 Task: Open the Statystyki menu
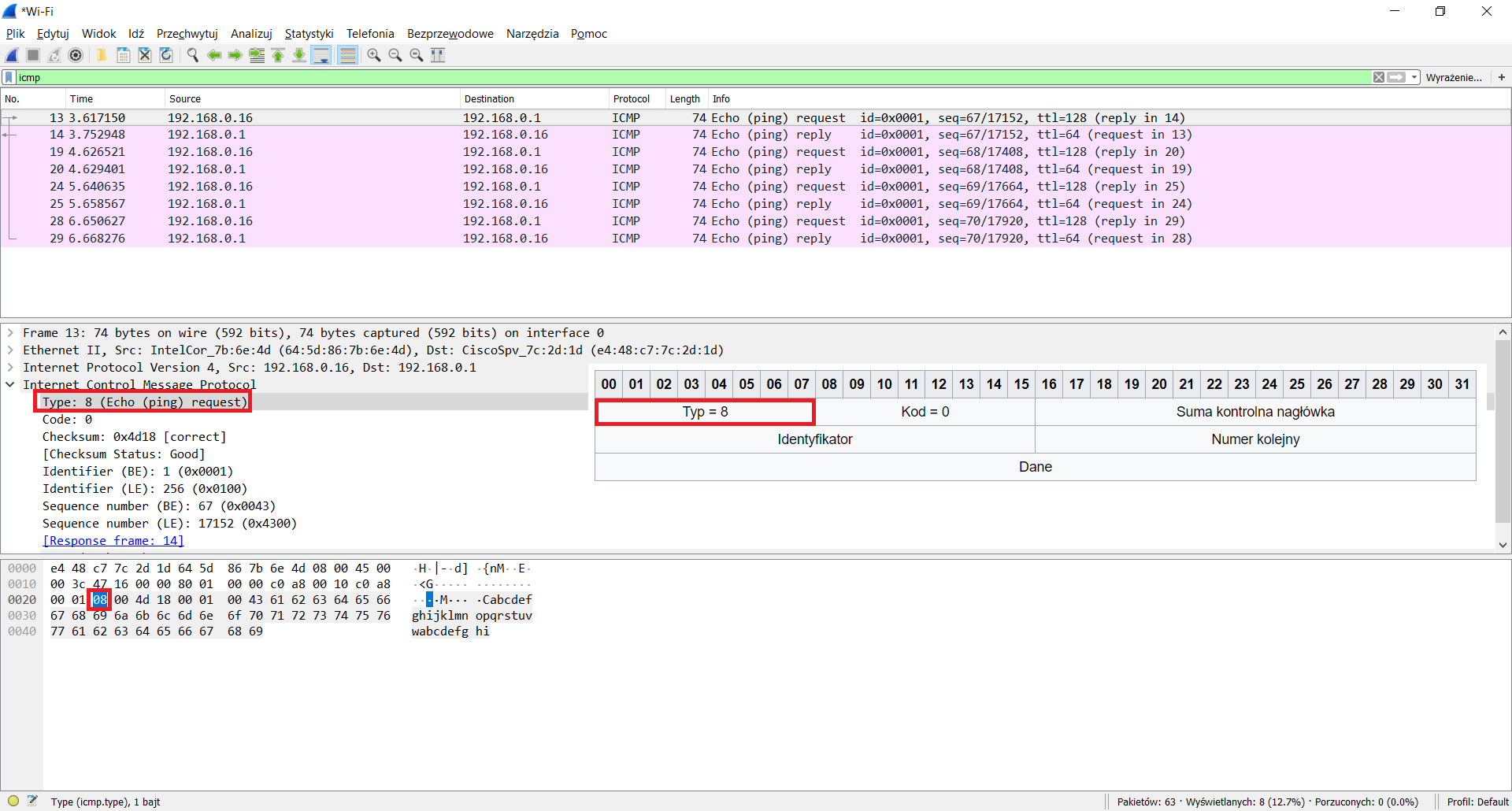(x=309, y=34)
